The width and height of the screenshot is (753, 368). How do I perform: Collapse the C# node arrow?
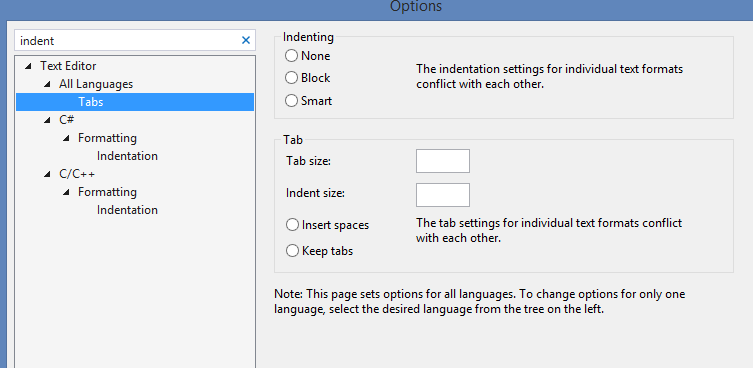click(x=47, y=120)
